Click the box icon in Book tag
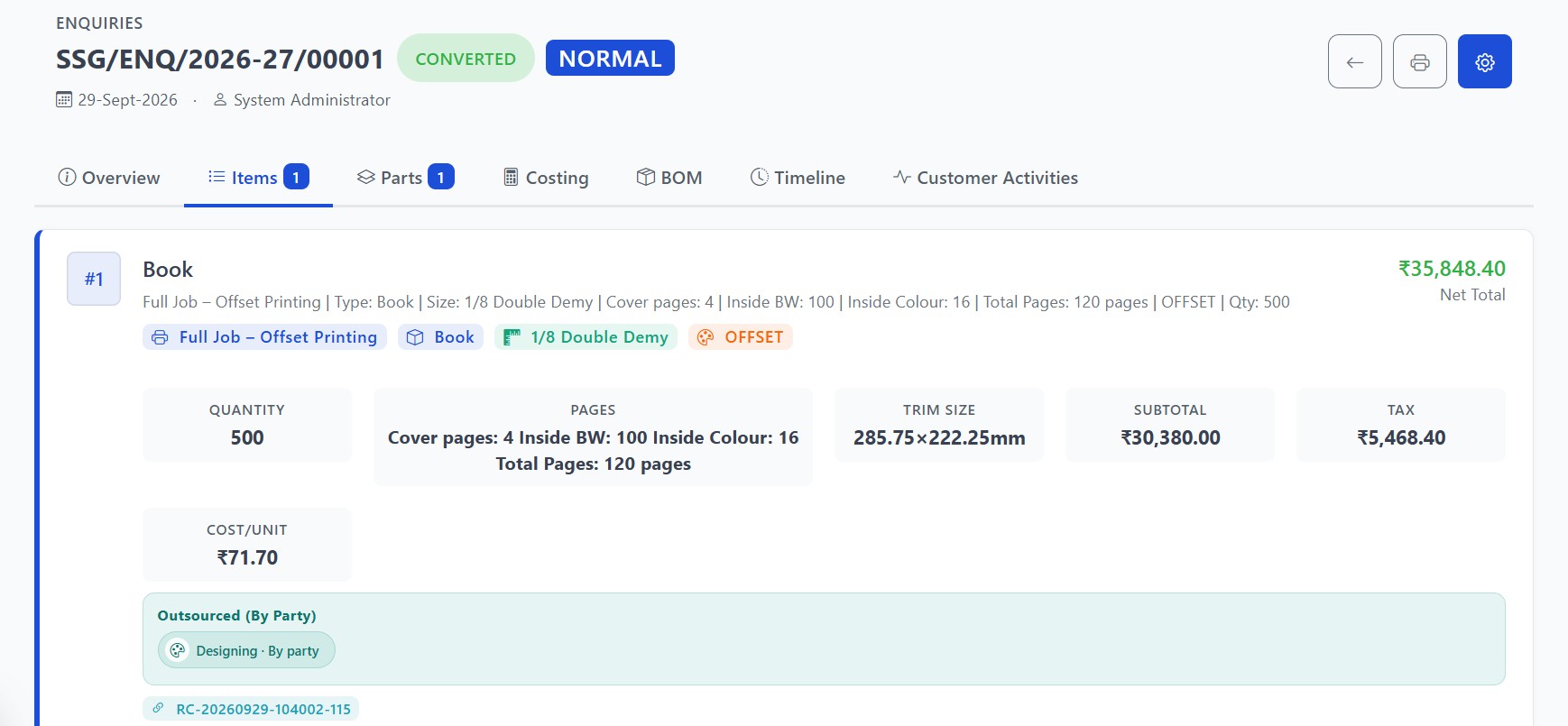1568x726 pixels. [415, 337]
